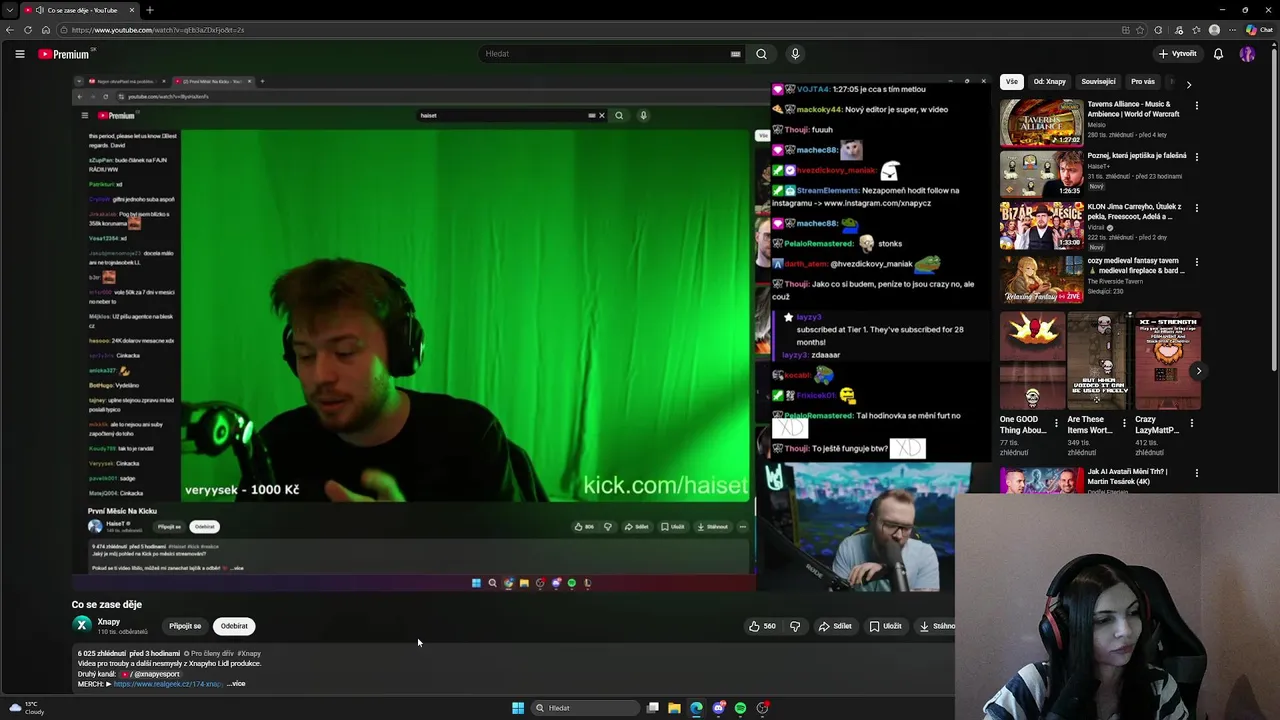Open tab list dropdown in browser
The height and width of the screenshot is (720, 1280).
coord(10,10)
